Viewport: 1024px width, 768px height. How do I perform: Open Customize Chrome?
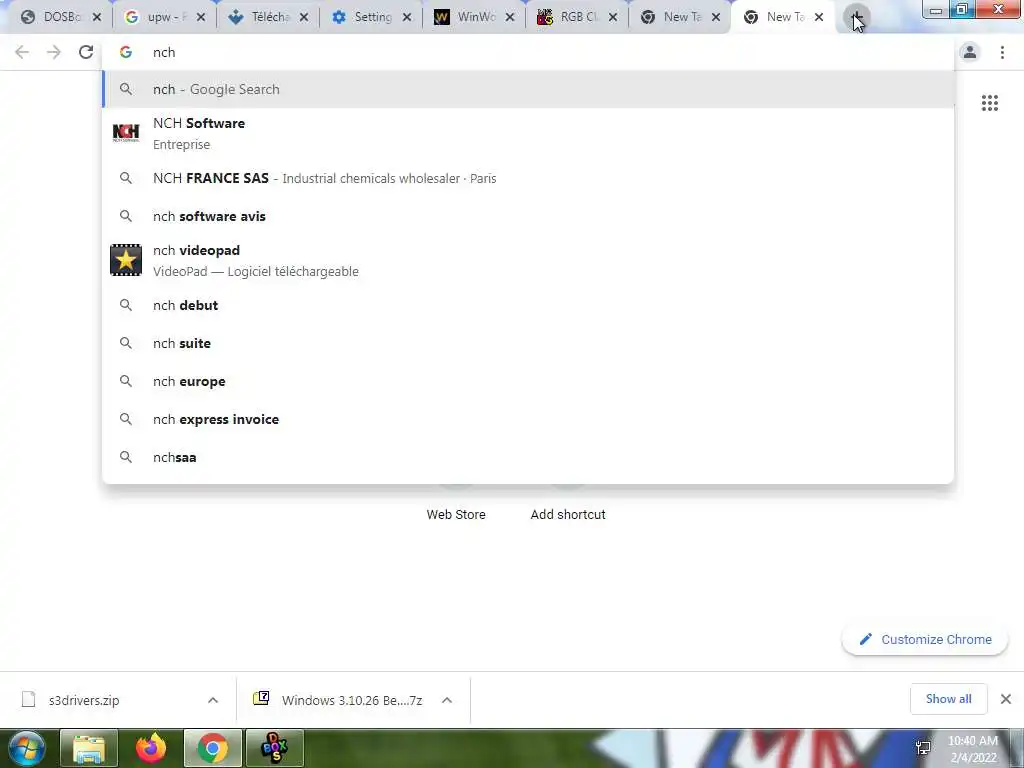pos(925,639)
